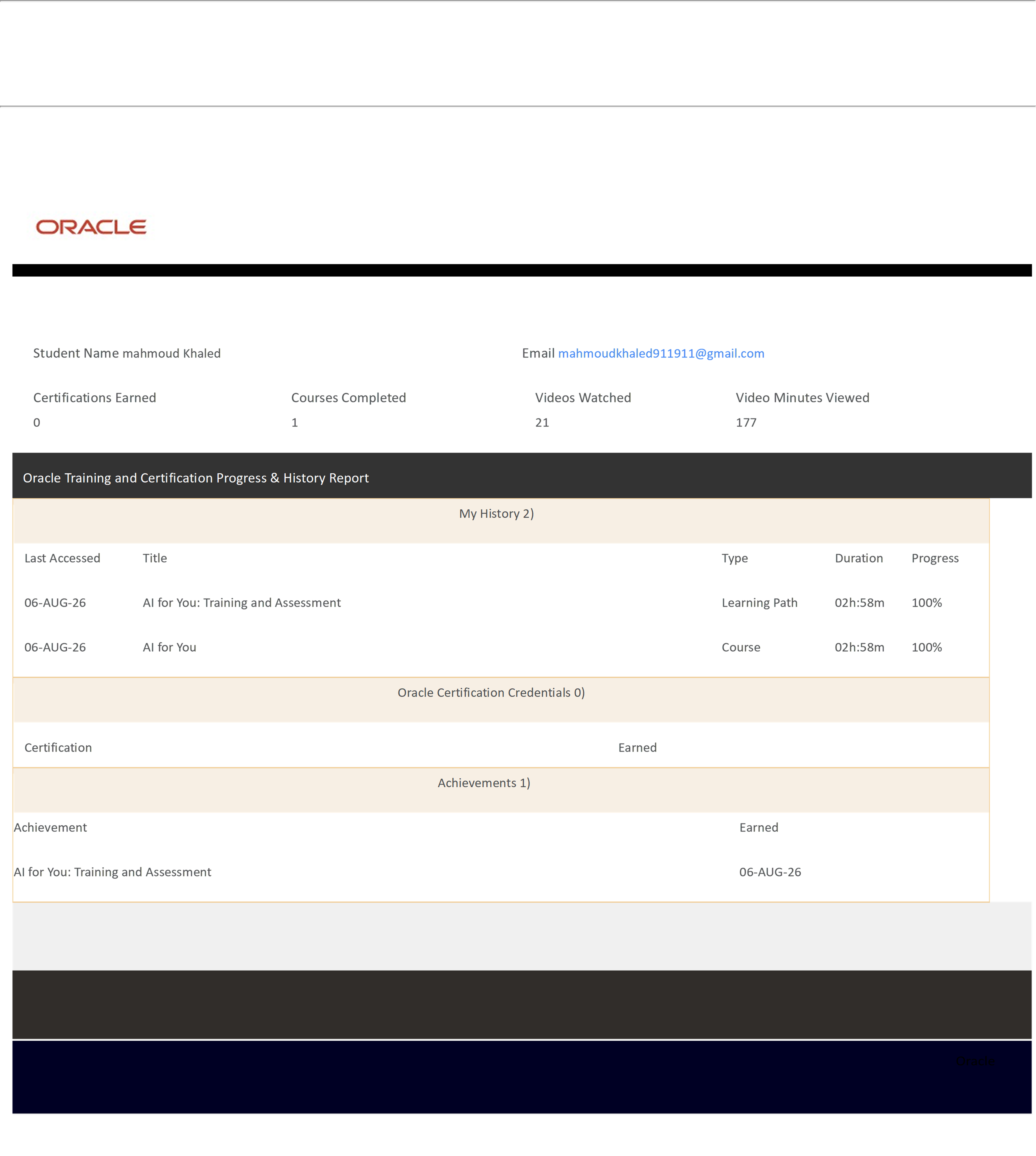
Task: Click the Certification column header
Action: (58, 748)
